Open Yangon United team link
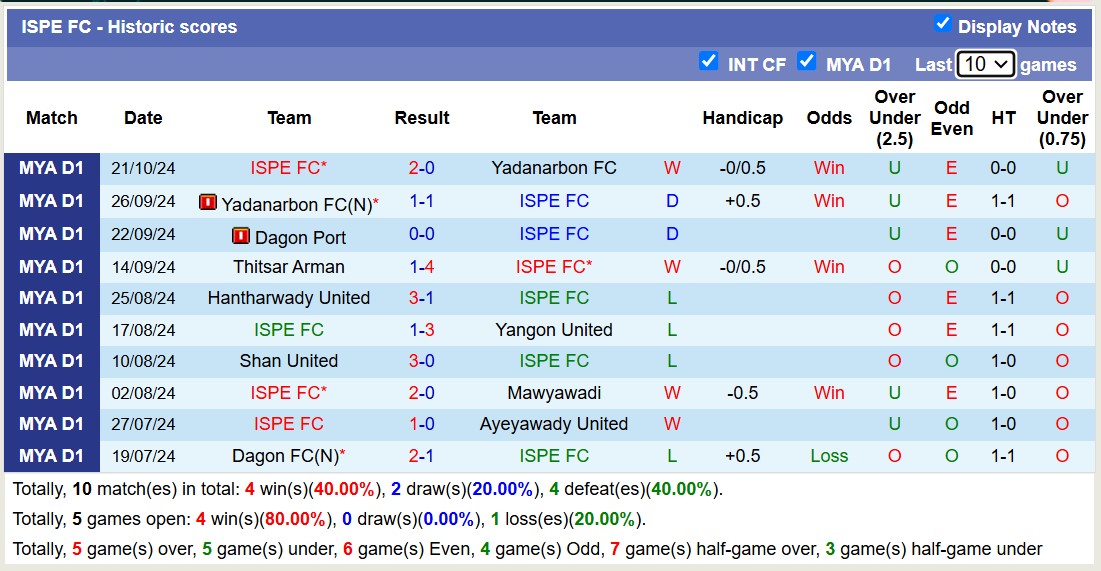The image size is (1101, 571). (x=553, y=330)
